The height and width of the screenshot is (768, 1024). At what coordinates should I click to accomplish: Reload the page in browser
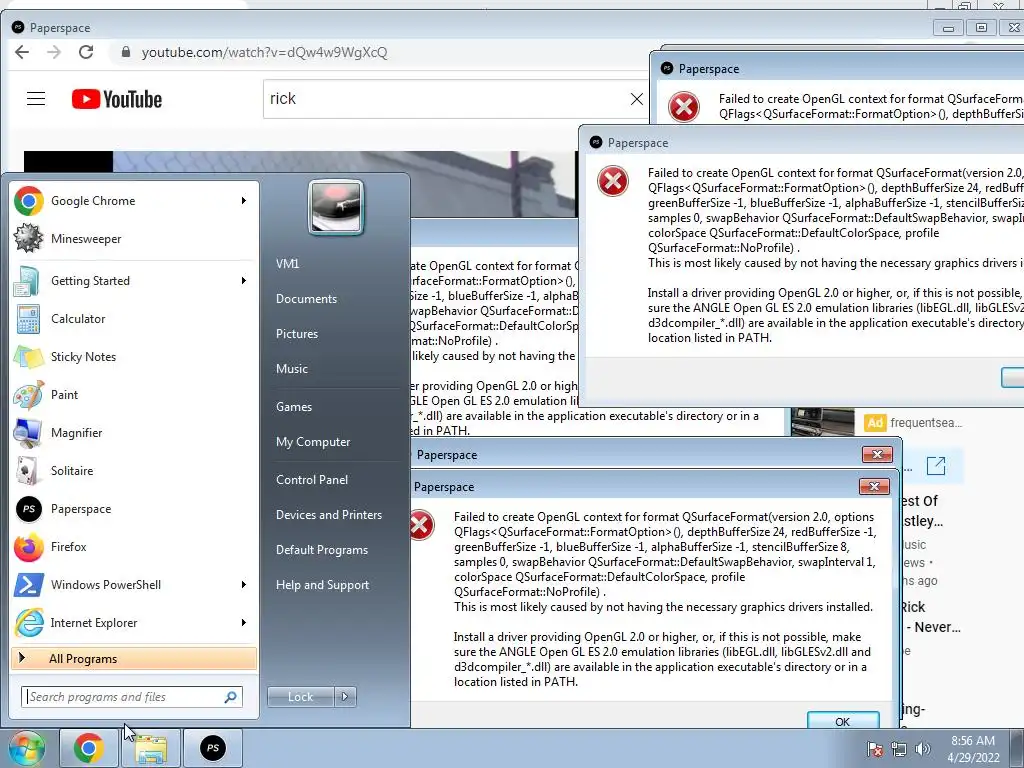pos(86,52)
